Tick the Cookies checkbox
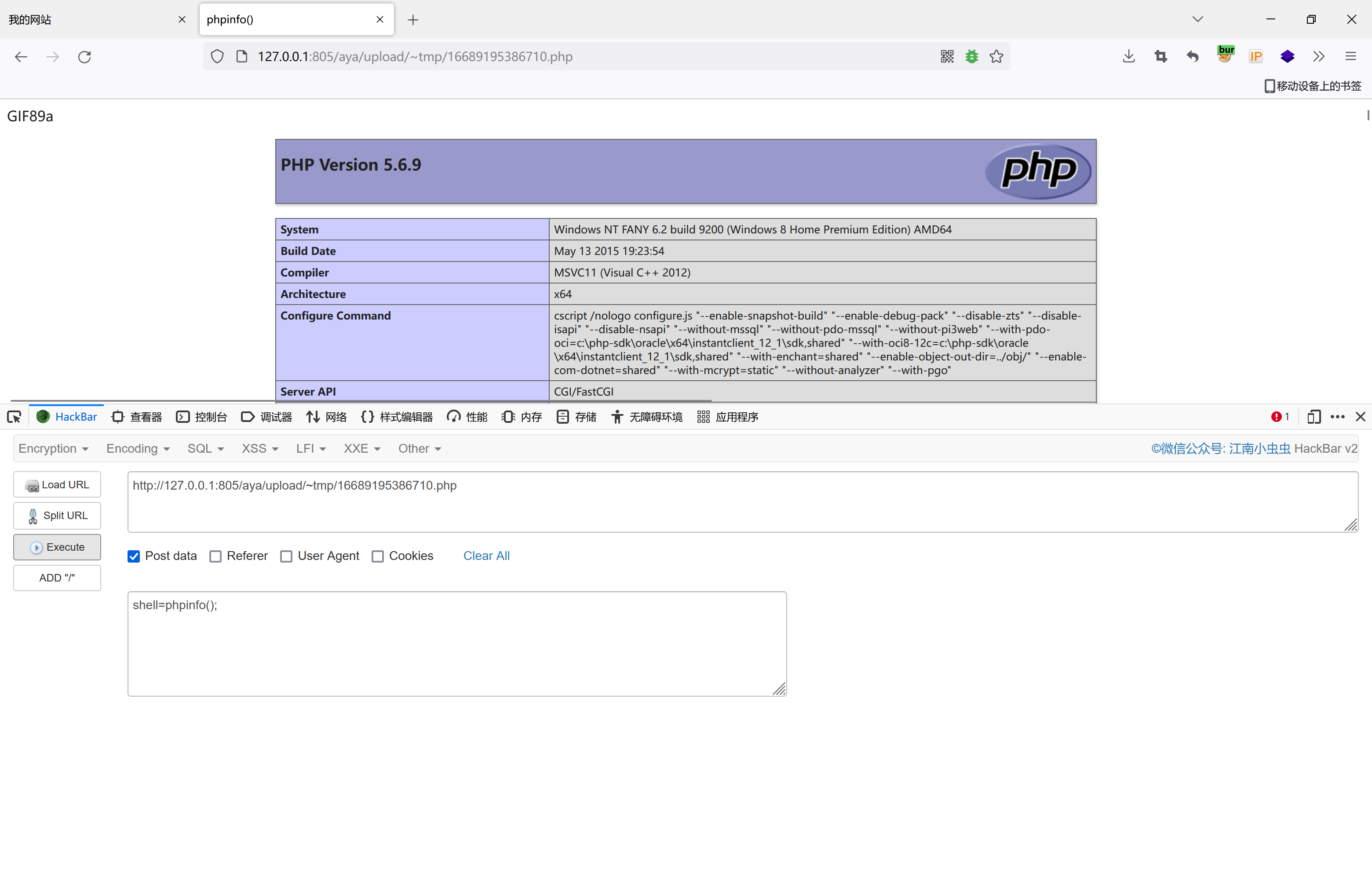1372x872 pixels. coord(377,556)
